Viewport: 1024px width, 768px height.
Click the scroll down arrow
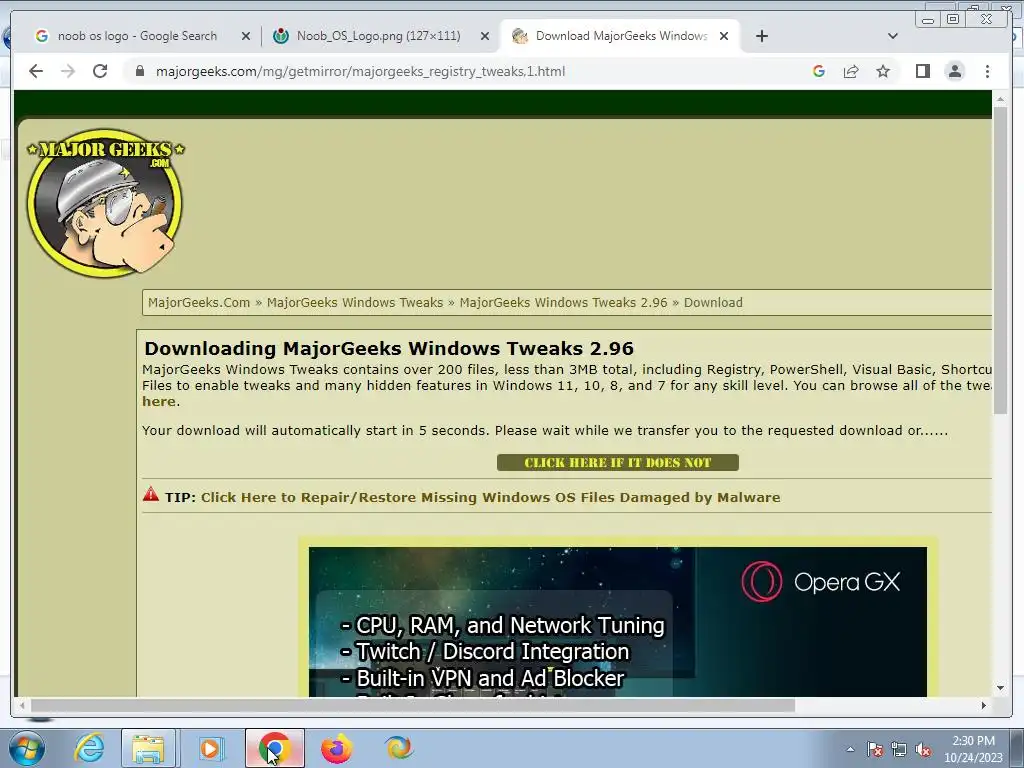(1000, 688)
